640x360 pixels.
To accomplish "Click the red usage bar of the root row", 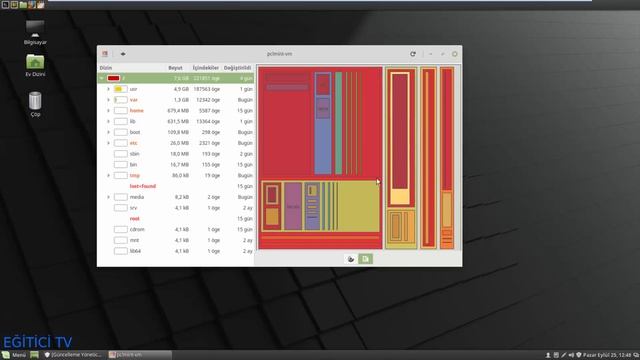I will [113, 78].
